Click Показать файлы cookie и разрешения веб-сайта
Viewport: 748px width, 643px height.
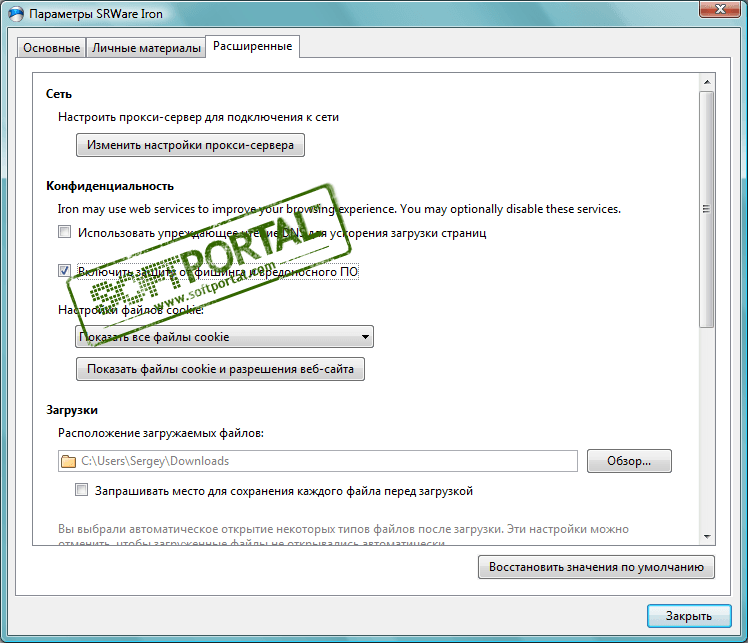(x=220, y=369)
